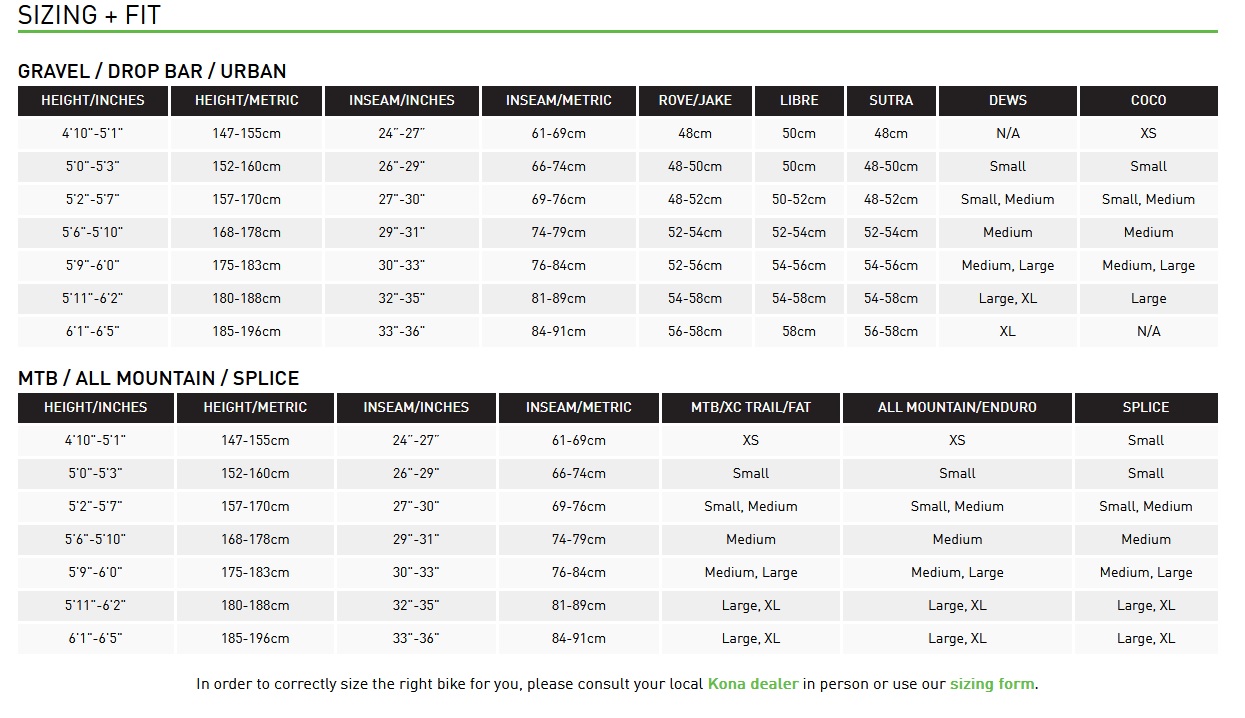Click the second table's INSEAM/INCHES header
Screen dimensions: 1245x718
point(416,407)
